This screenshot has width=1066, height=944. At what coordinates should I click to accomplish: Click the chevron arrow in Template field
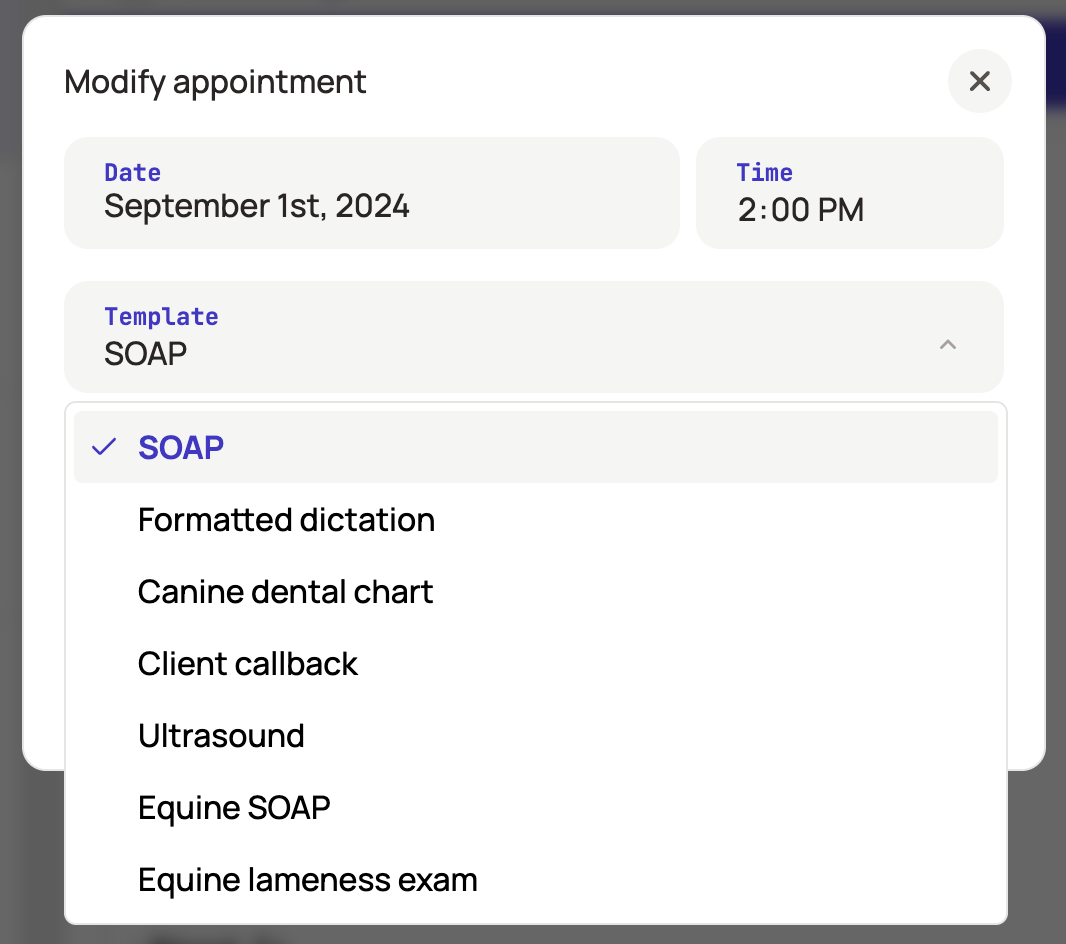click(x=948, y=345)
